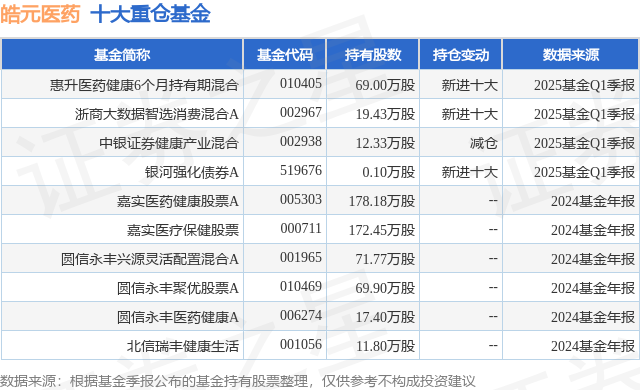This screenshot has height=390, width=640.
Task: Open fund 浙商大数据智选消费混合A
Action: click(x=157, y=114)
